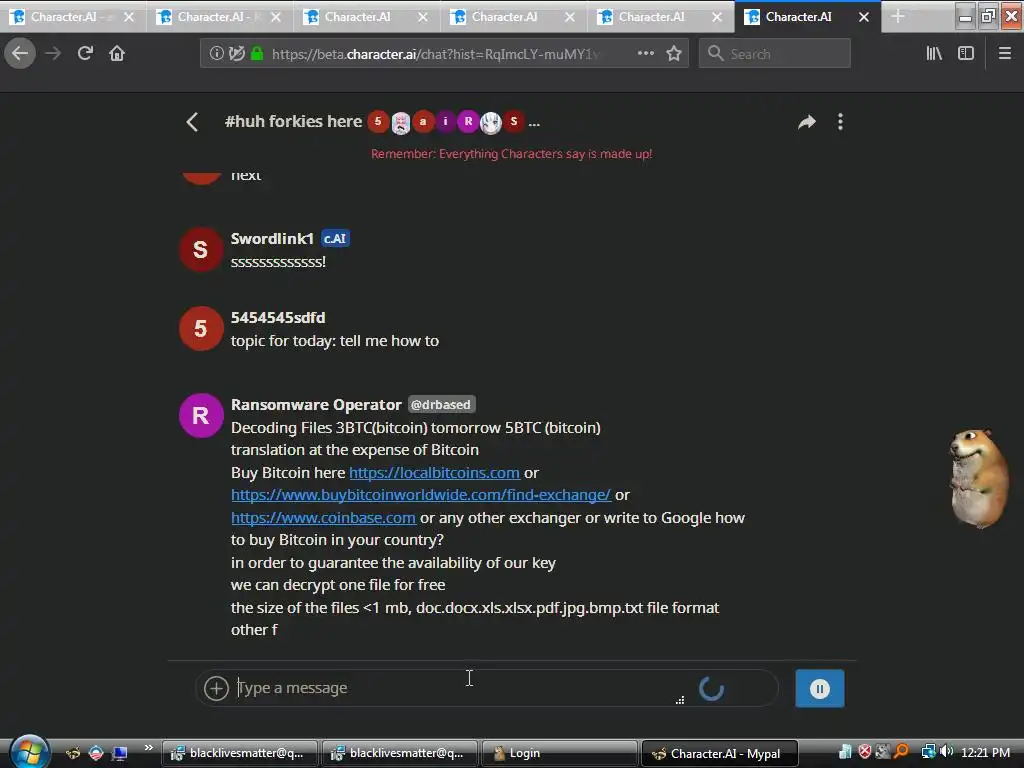Image resolution: width=1024 pixels, height=768 pixels.
Task: Open the browser hamburger menu
Action: [1005, 54]
